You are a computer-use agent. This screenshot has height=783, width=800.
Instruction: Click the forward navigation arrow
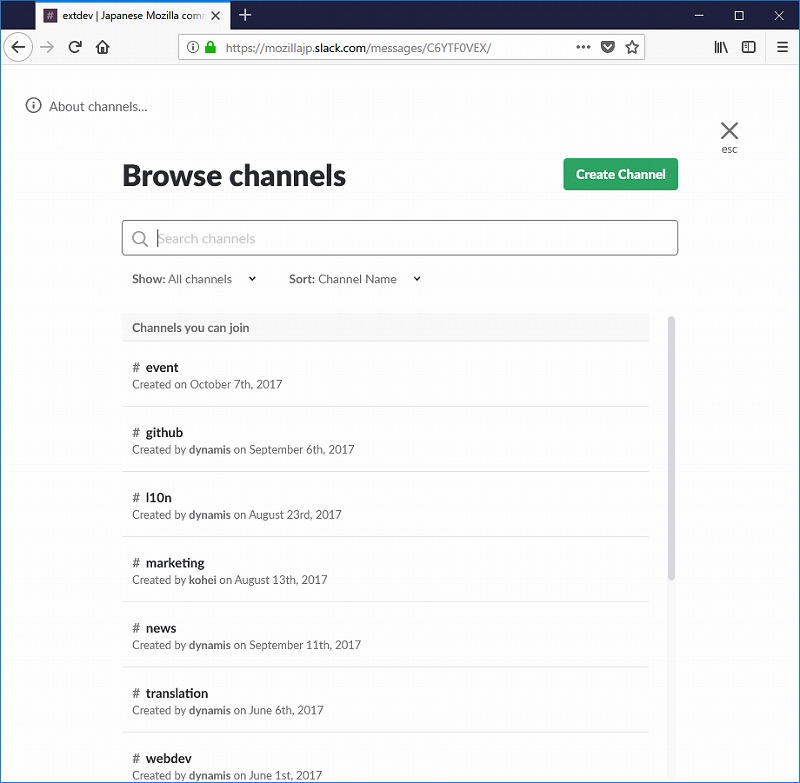point(47,47)
